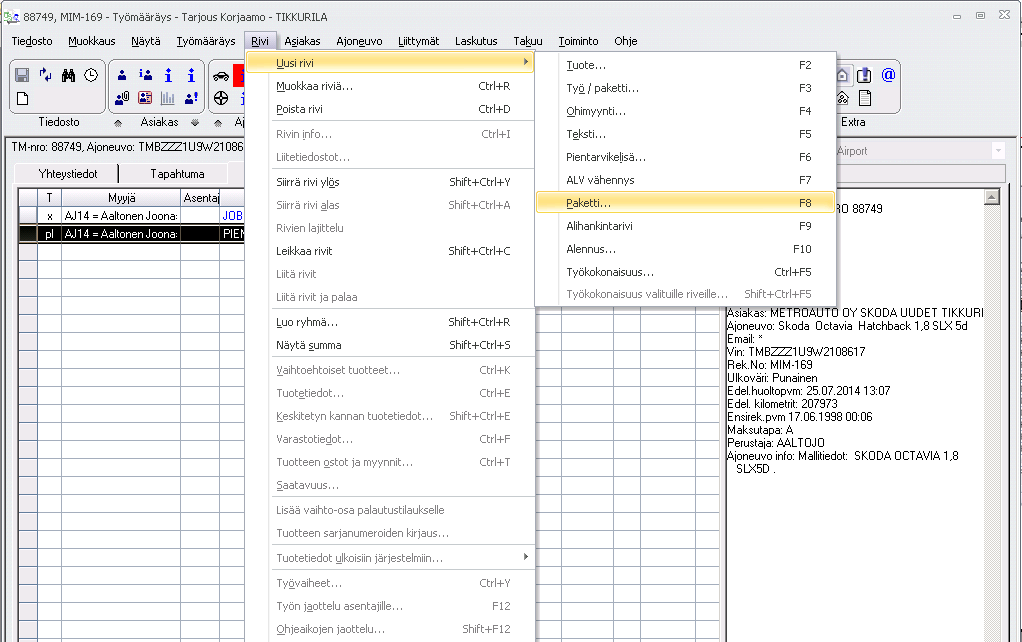Image resolution: width=1022 pixels, height=642 pixels.
Task: Click the blue @ email icon
Action: 888,75
